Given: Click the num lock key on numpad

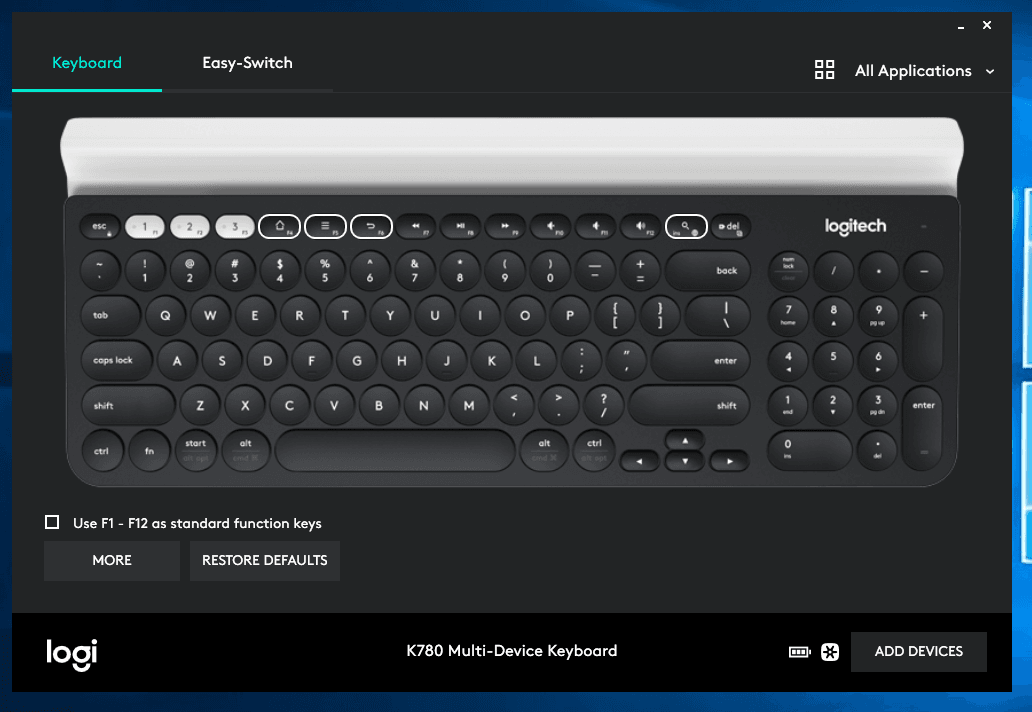Looking at the screenshot, I should tap(788, 270).
